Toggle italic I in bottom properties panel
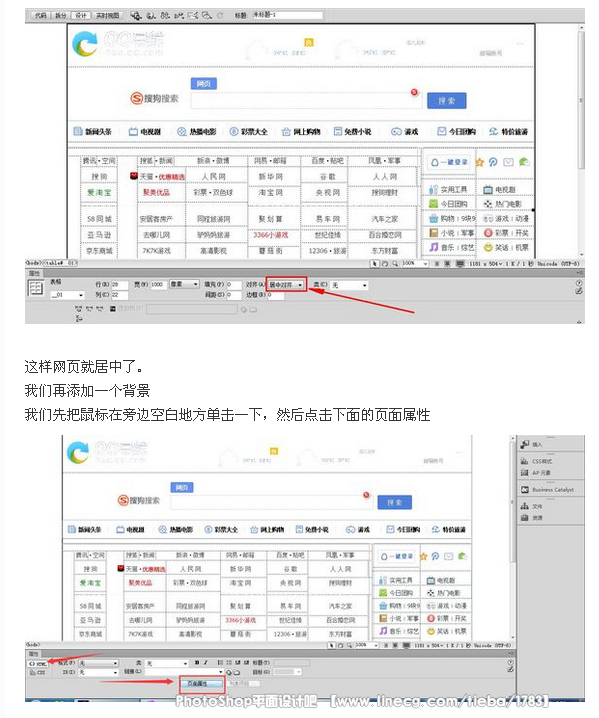599x718 pixels. pyautogui.click(x=206, y=663)
